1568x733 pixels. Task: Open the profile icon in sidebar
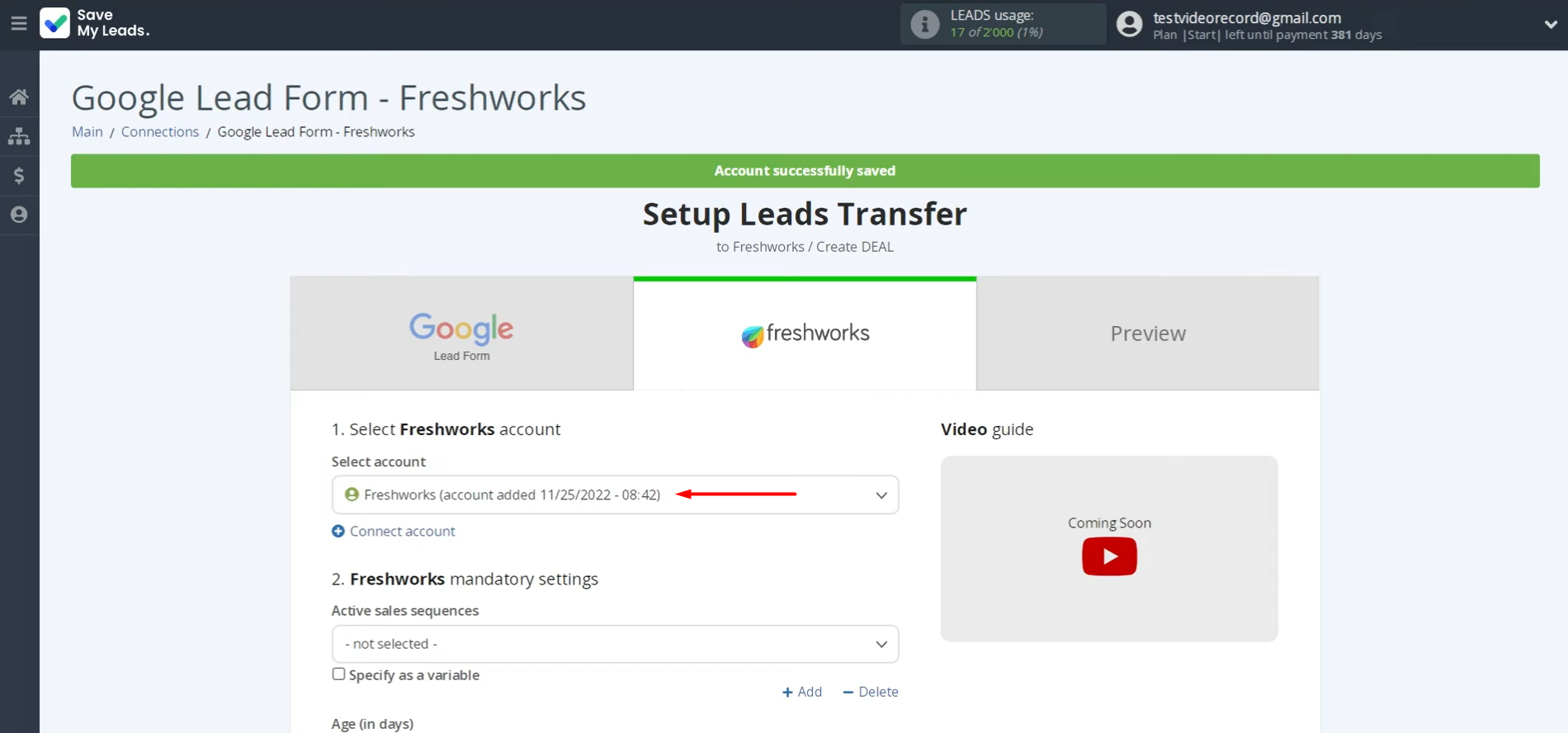pos(19,215)
